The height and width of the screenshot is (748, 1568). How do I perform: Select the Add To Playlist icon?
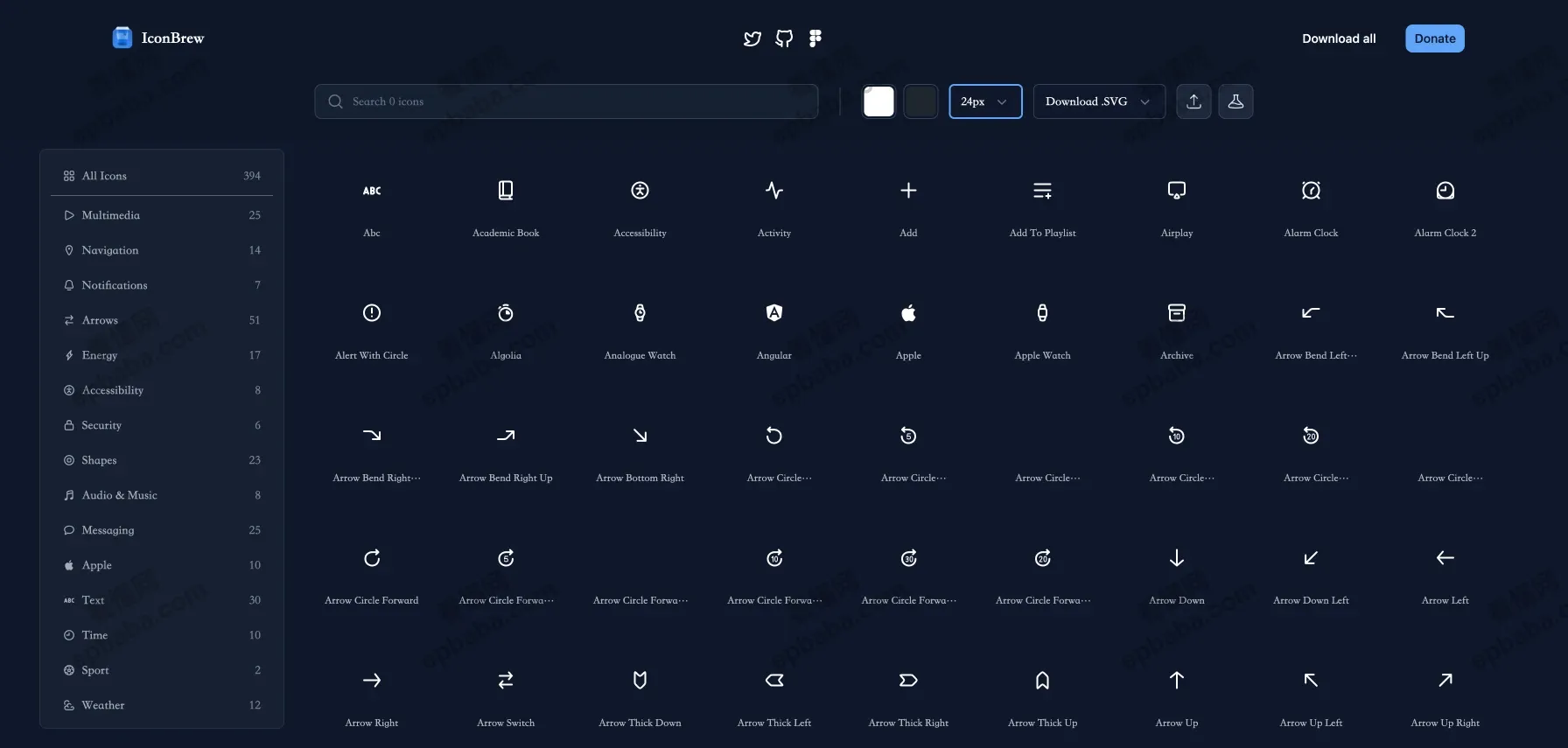click(x=1042, y=191)
